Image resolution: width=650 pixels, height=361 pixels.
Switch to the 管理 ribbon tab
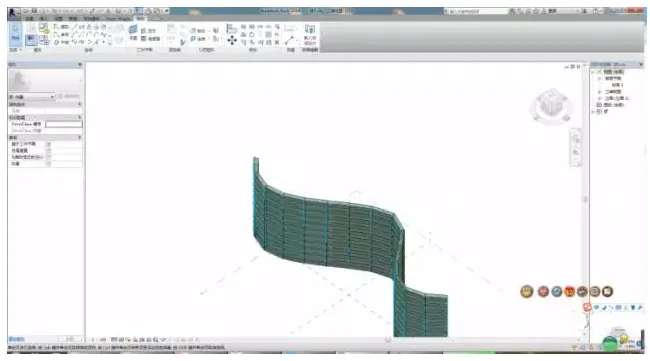(x=73, y=19)
